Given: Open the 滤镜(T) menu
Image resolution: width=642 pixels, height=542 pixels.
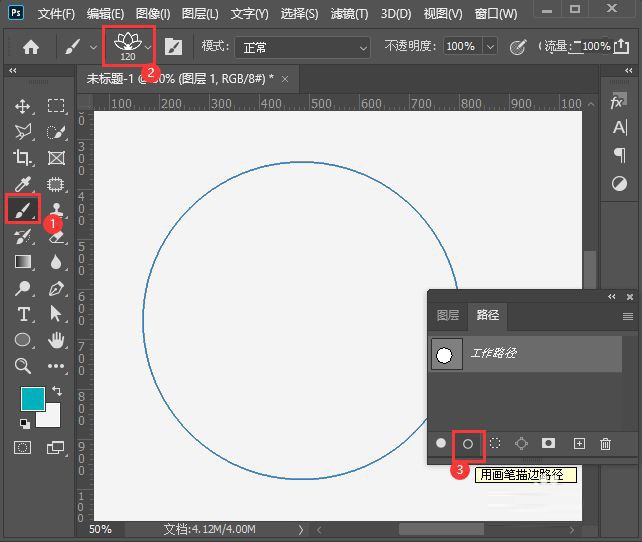Looking at the screenshot, I should pyautogui.click(x=347, y=14).
